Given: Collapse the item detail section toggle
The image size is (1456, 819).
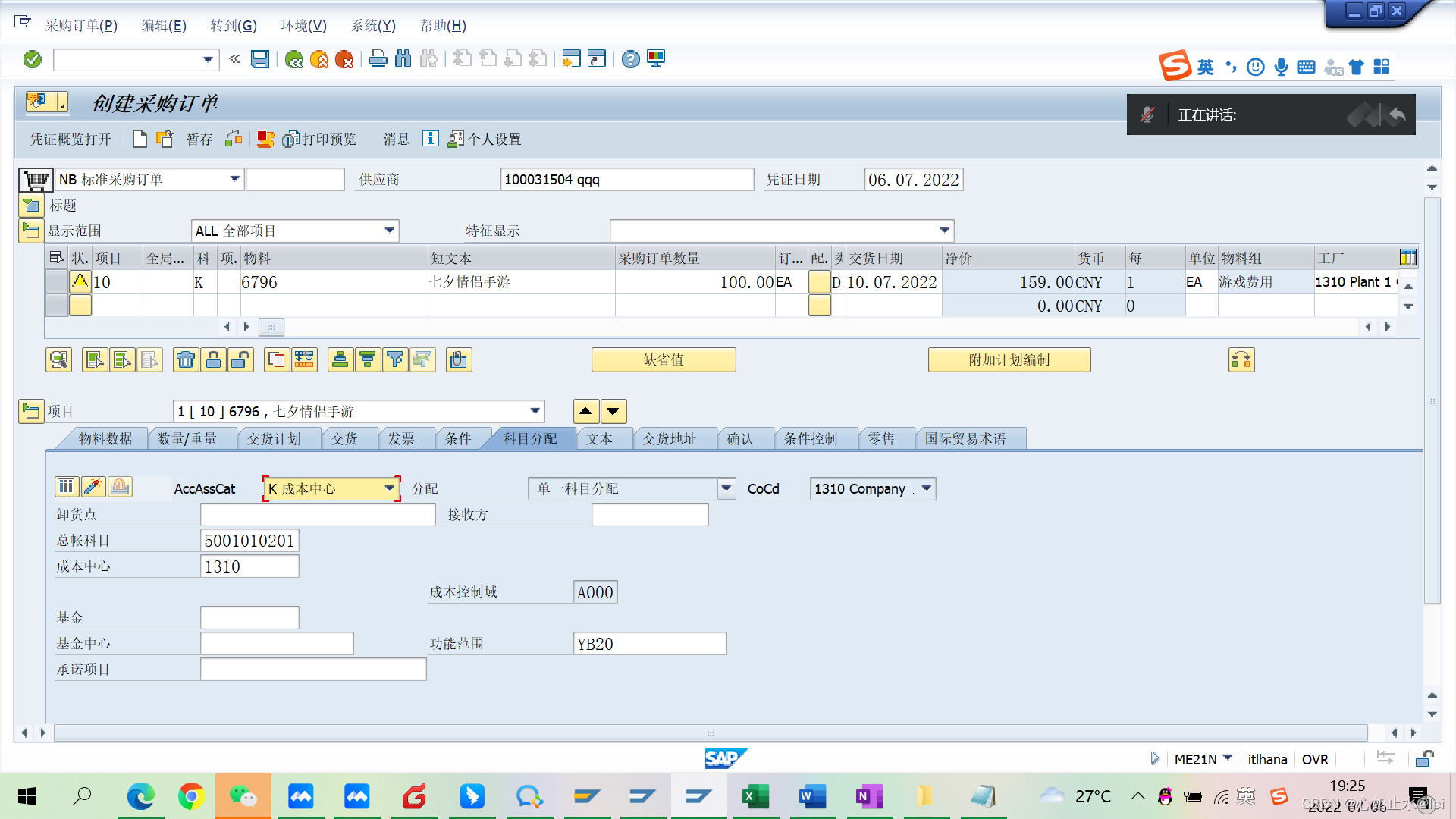Looking at the screenshot, I should point(30,411).
